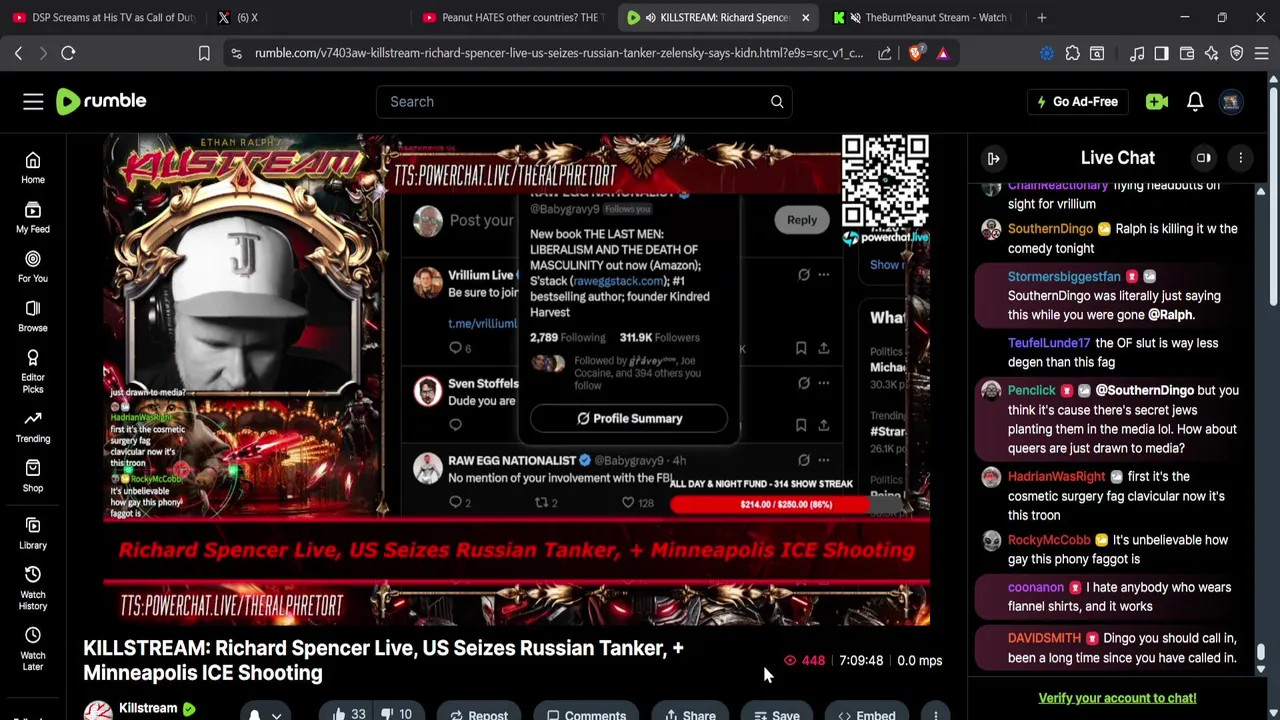Open Live Chat options three-dot menu
The height and width of the screenshot is (720, 1280).
click(x=1241, y=158)
